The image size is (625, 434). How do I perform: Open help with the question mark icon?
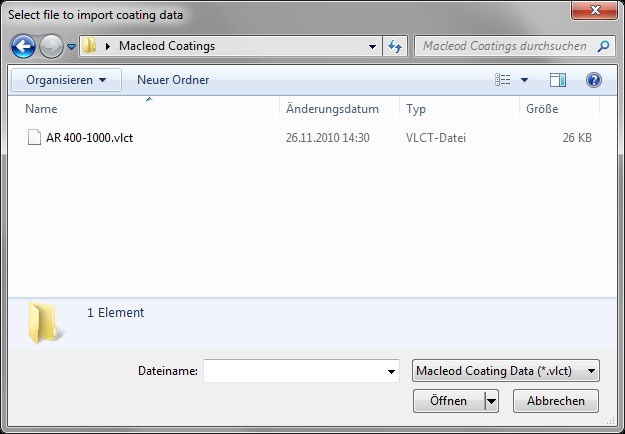pos(594,80)
